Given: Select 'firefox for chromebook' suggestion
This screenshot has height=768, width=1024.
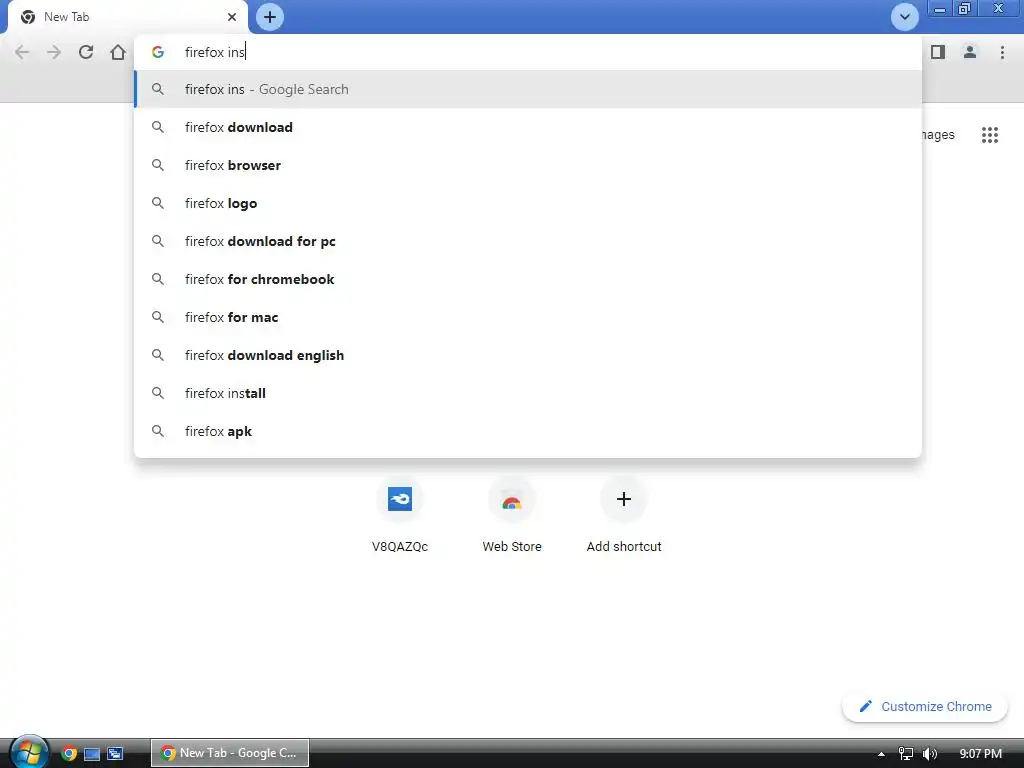Looking at the screenshot, I should tap(528, 280).
